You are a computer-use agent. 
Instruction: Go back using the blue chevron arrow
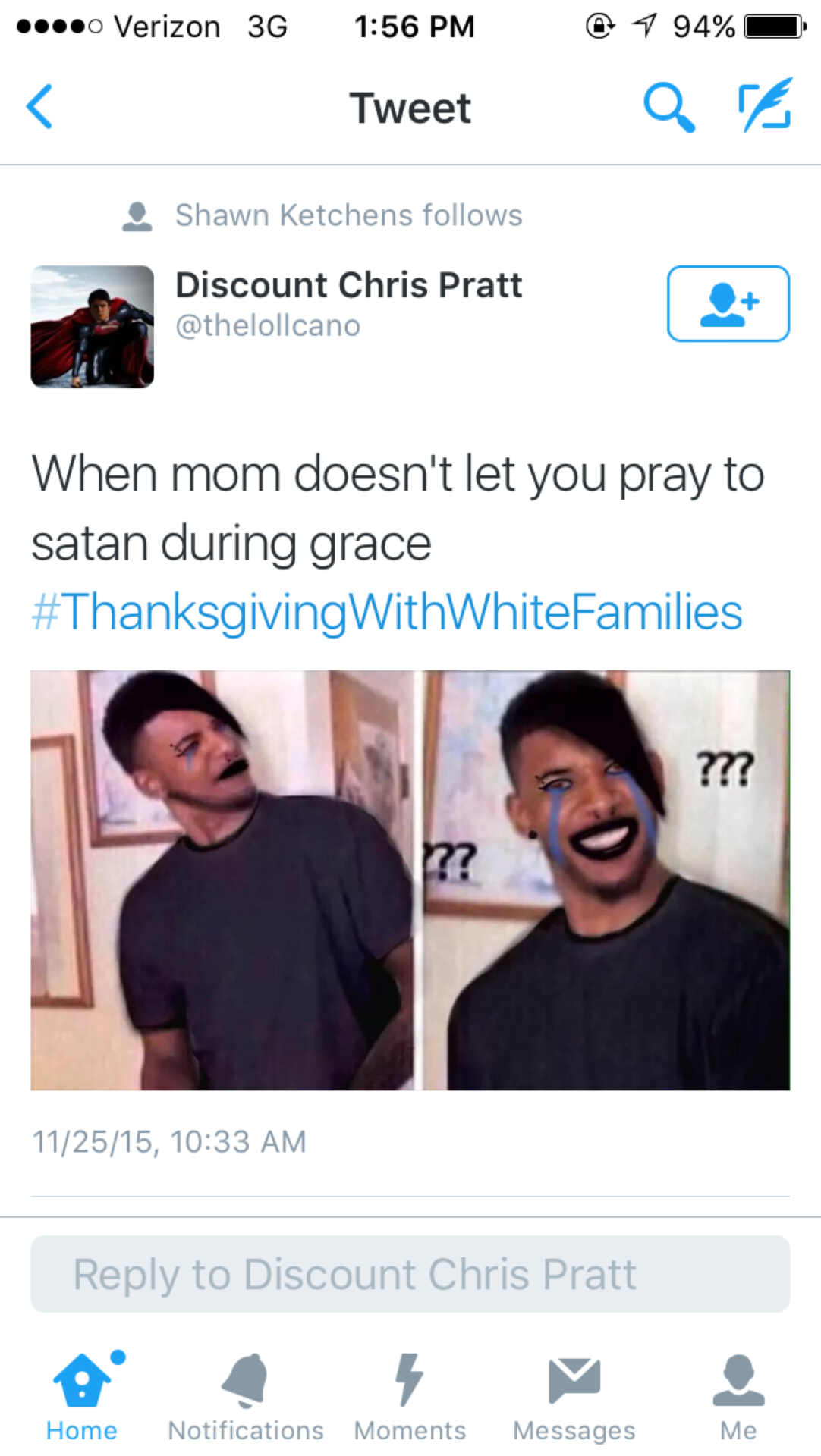coord(39,107)
